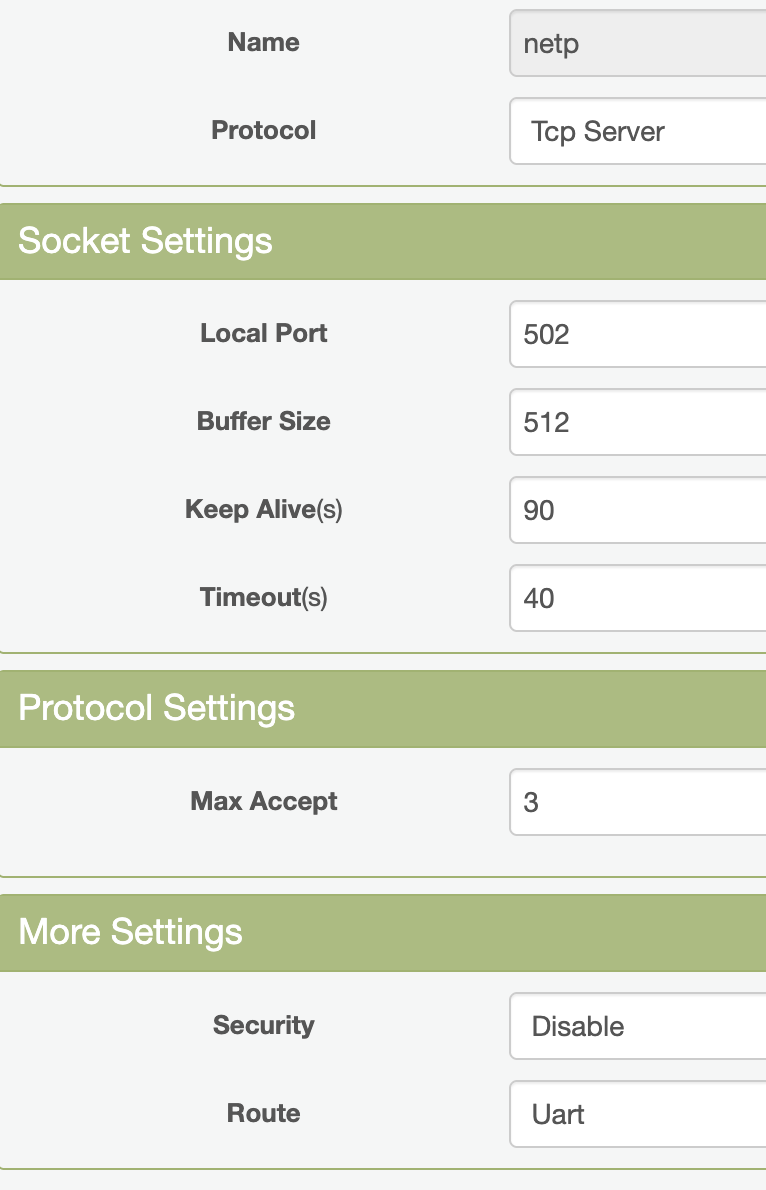
Task: Click the bold Local Port label text
Action: point(264,333)
